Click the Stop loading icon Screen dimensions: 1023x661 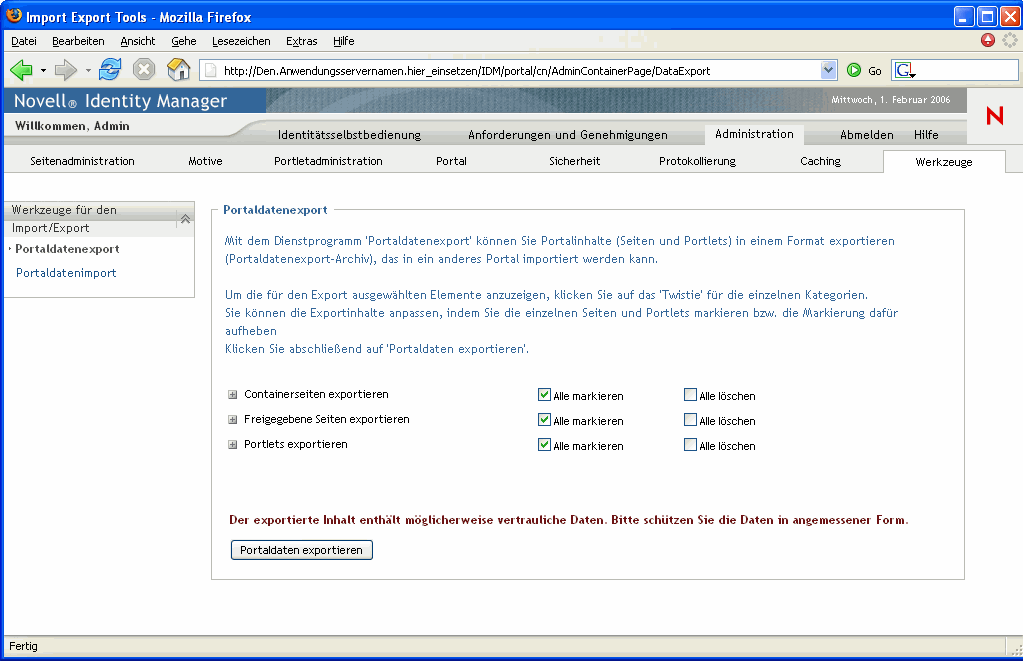pyautogui.click(x=144, y=70)
